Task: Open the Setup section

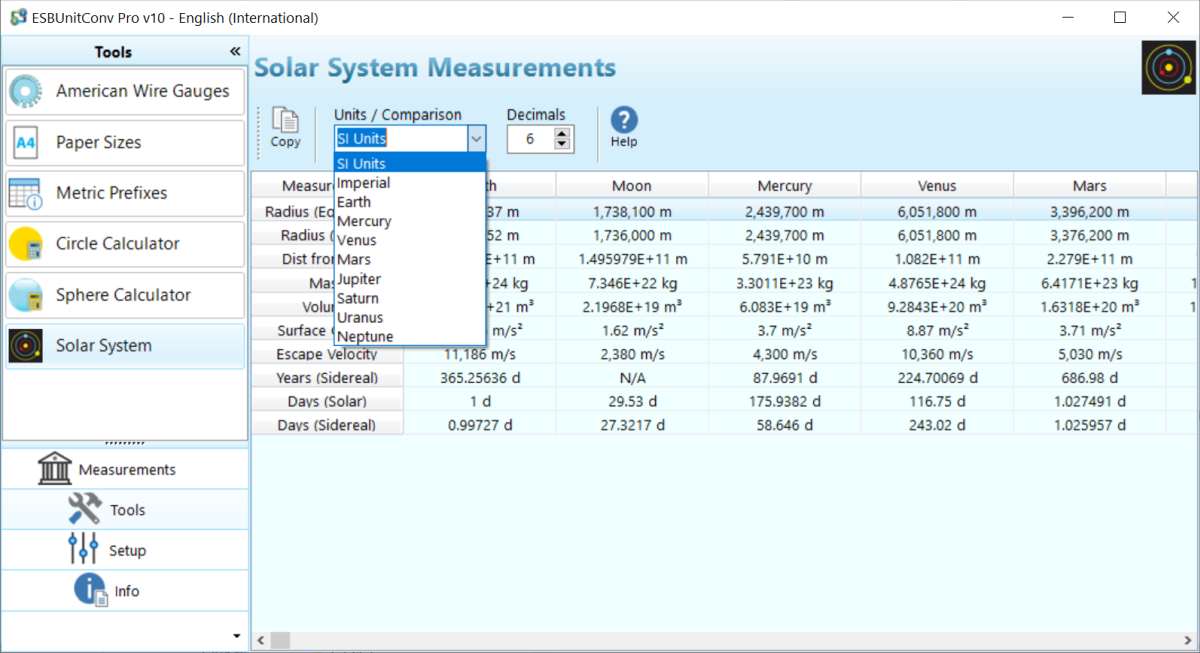Action: tap(124, 549)
